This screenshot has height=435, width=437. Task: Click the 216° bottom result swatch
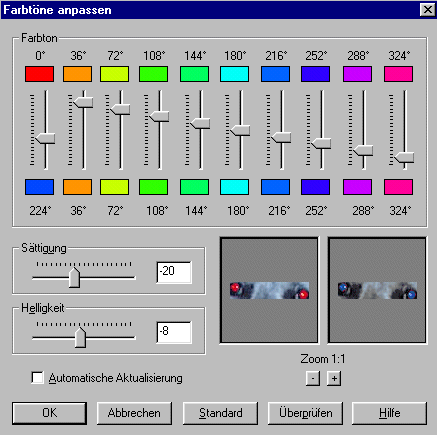tap(275, 187)
